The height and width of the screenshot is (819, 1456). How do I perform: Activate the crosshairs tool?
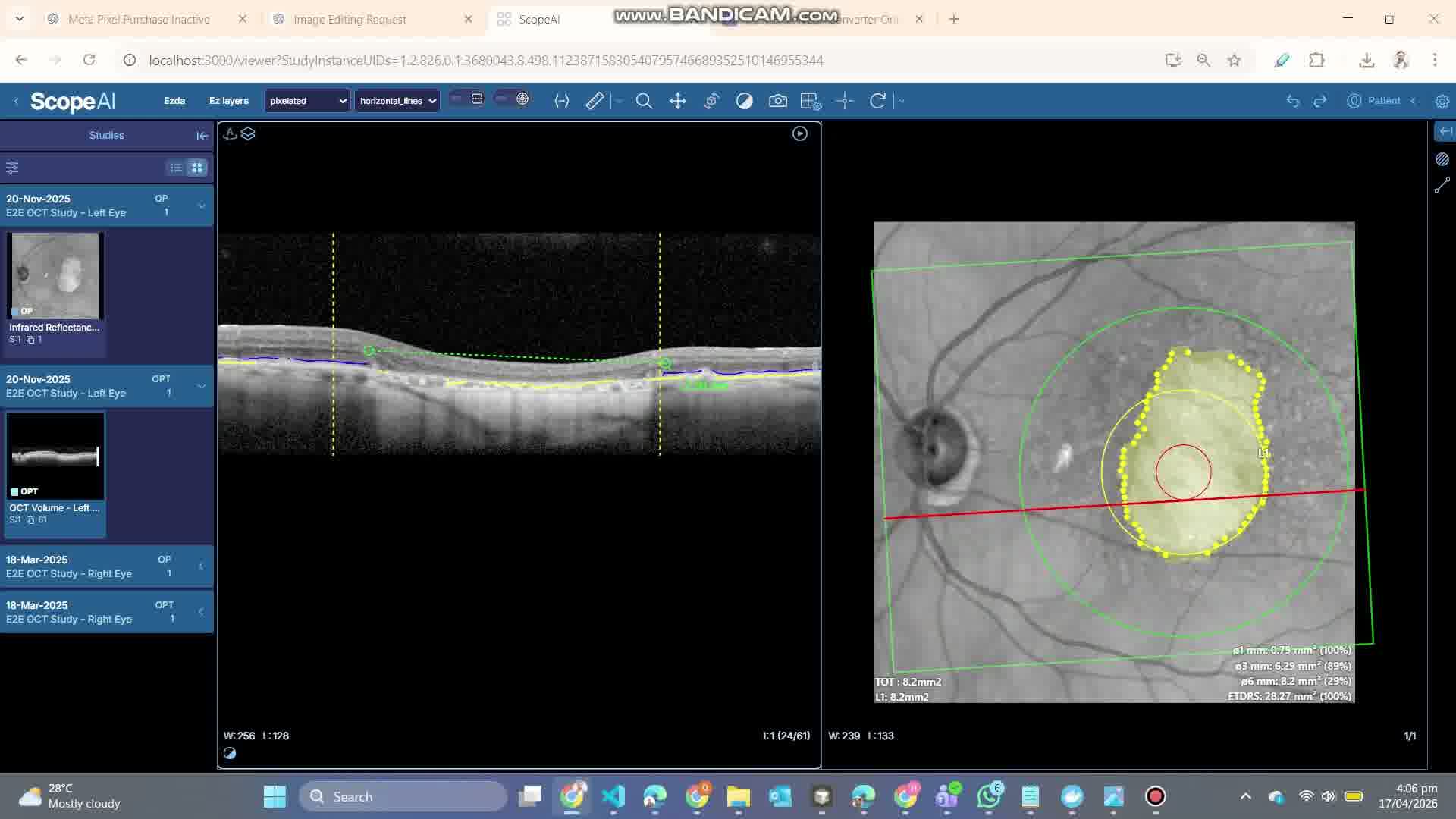(x=844, y=101)
